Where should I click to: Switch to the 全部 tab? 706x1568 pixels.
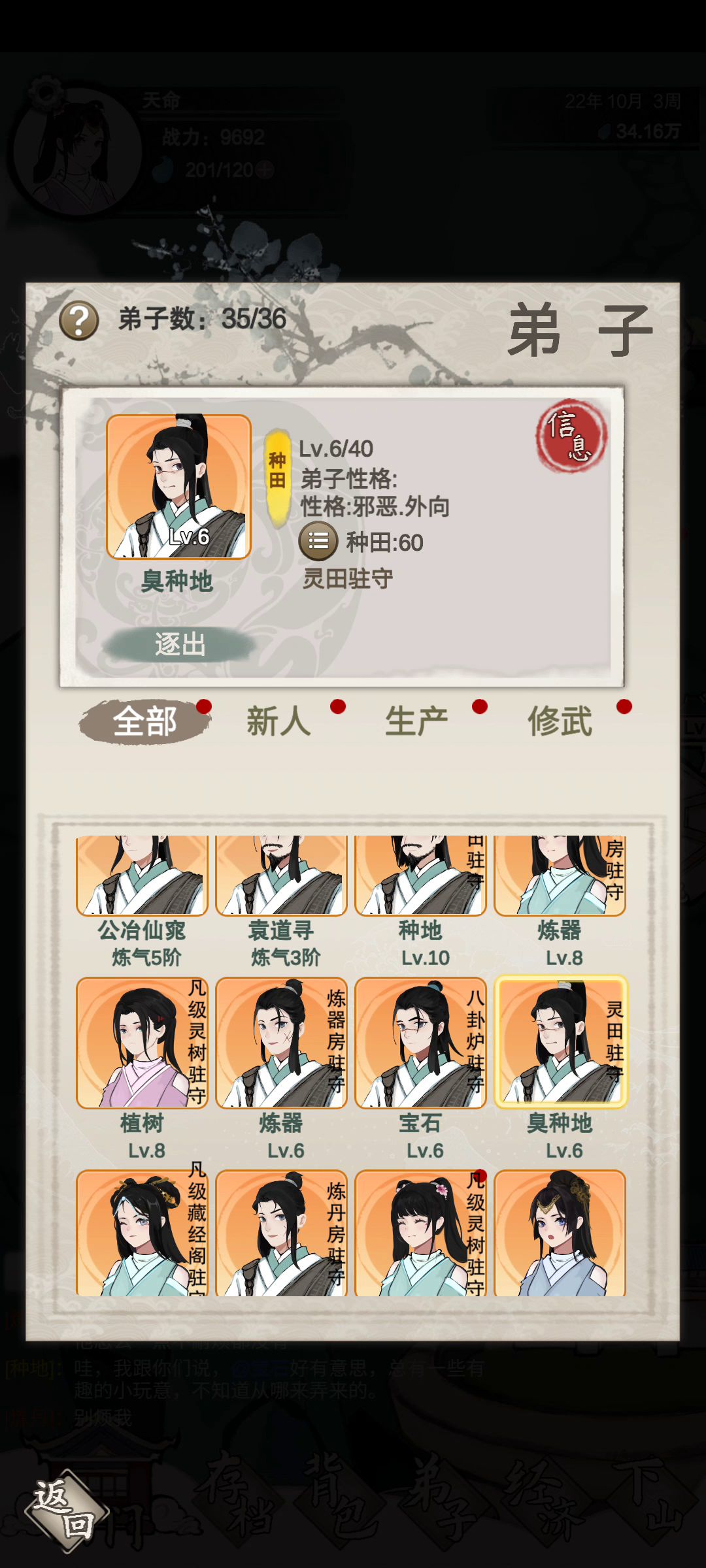(x=144, y=721)
